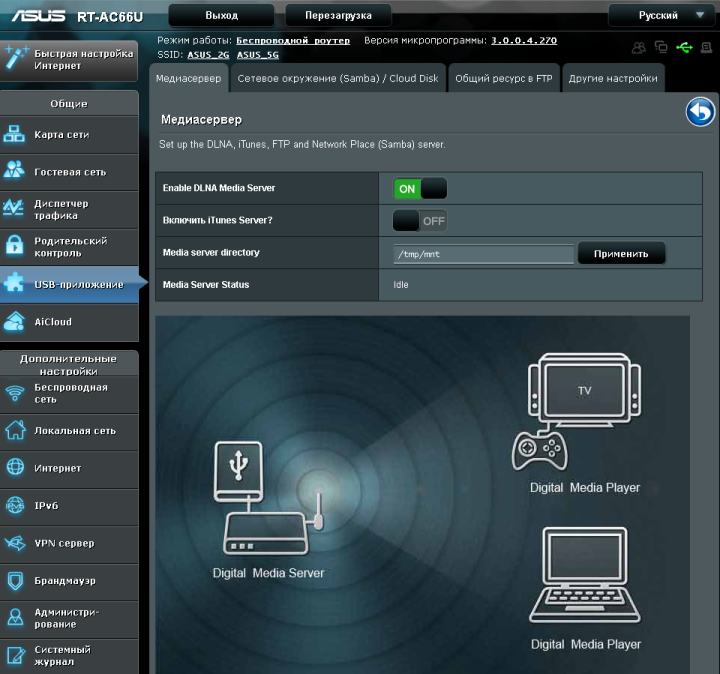This screenshot has width=720, height=674.
Task: Click the Быстрая настройка Интернет label
Action: [x=84, y=60]
